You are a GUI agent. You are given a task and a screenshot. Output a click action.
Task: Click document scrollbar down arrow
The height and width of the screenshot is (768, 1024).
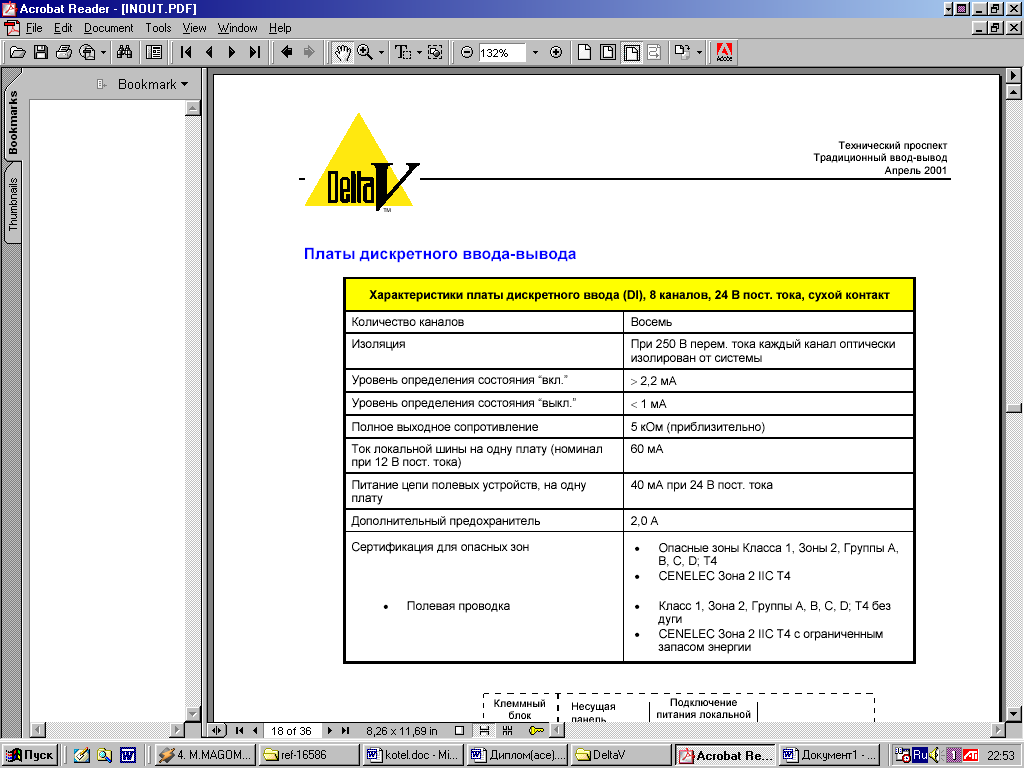click(x=1014, y=713)
